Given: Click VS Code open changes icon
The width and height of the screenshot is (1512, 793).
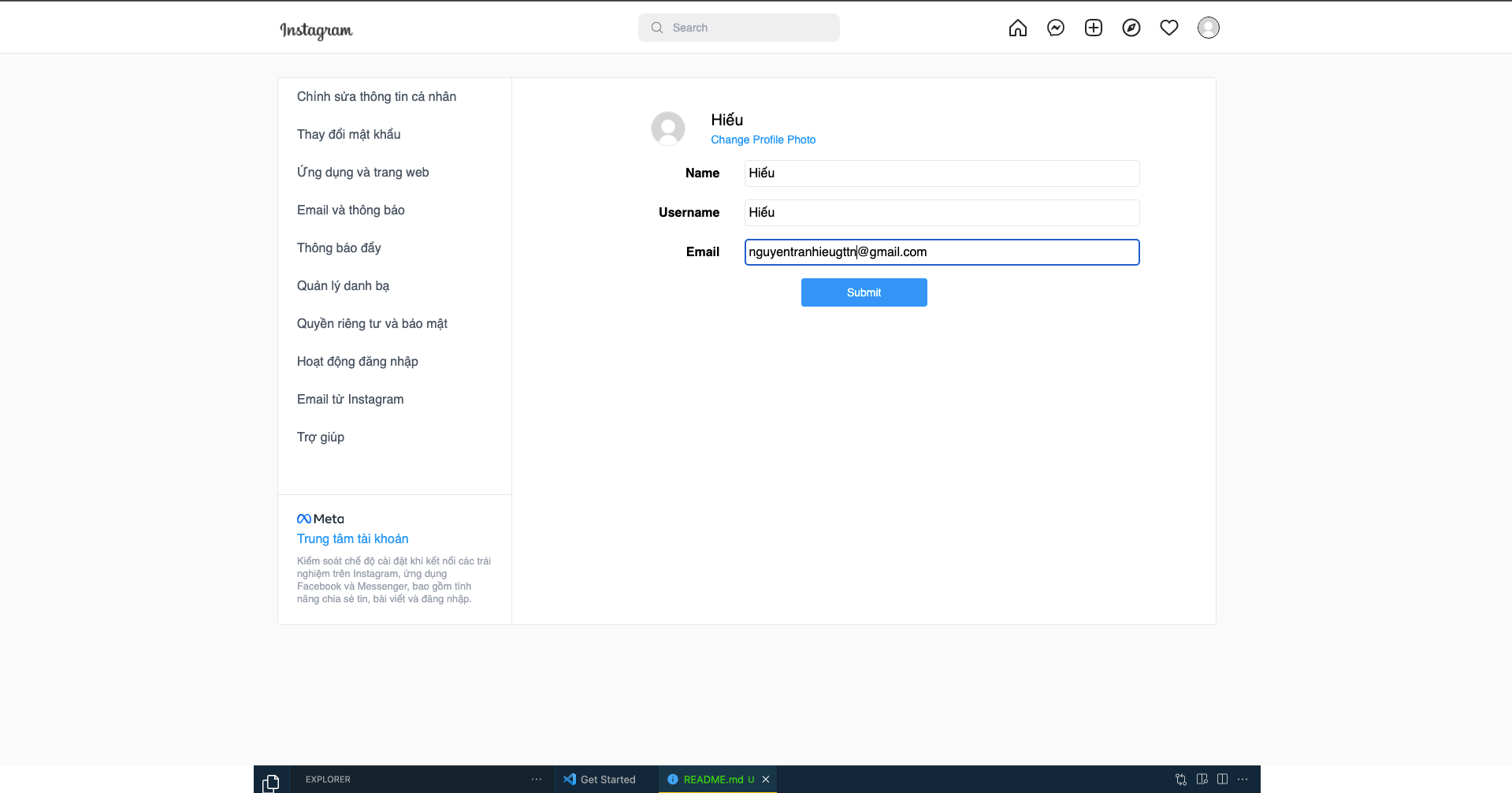Looking at the screenshot, I should point(1181,780).
